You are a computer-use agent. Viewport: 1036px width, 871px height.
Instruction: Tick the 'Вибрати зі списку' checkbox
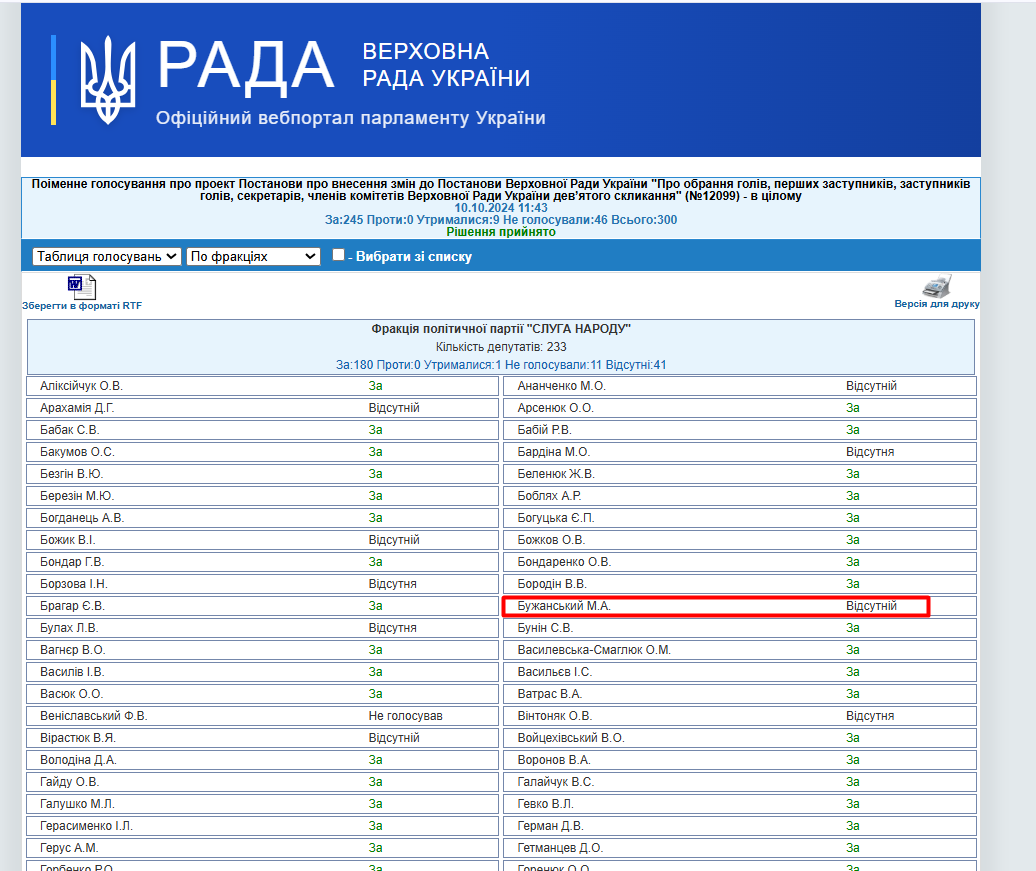(338, 255)
